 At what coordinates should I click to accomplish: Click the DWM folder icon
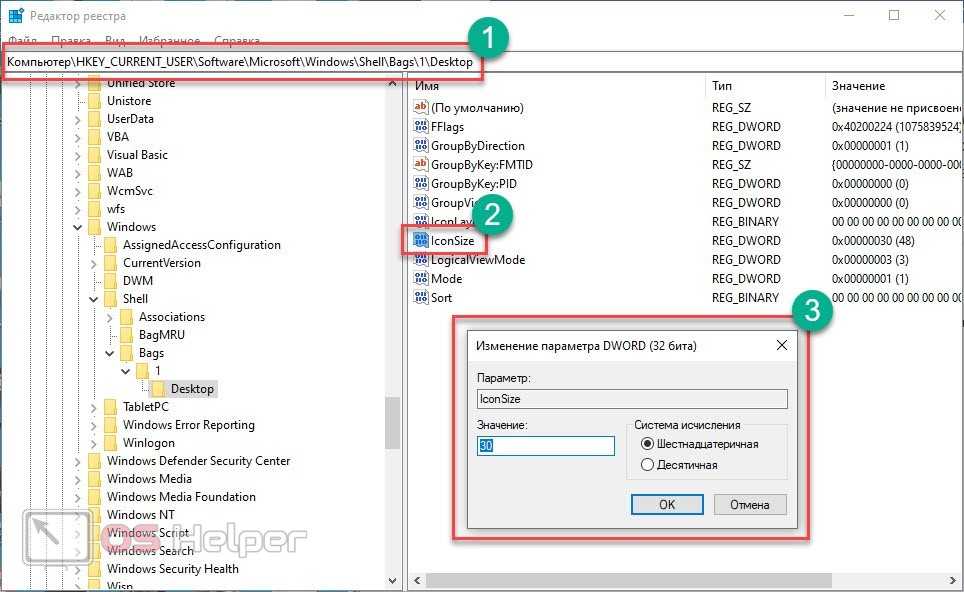click(111, 281)
